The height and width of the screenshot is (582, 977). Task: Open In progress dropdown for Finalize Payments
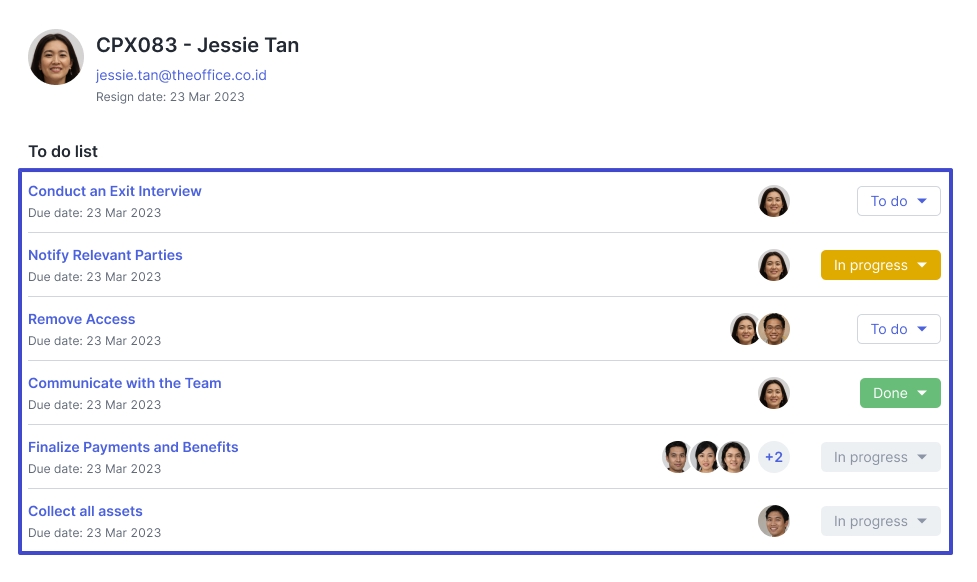click(x=880, y=457)
